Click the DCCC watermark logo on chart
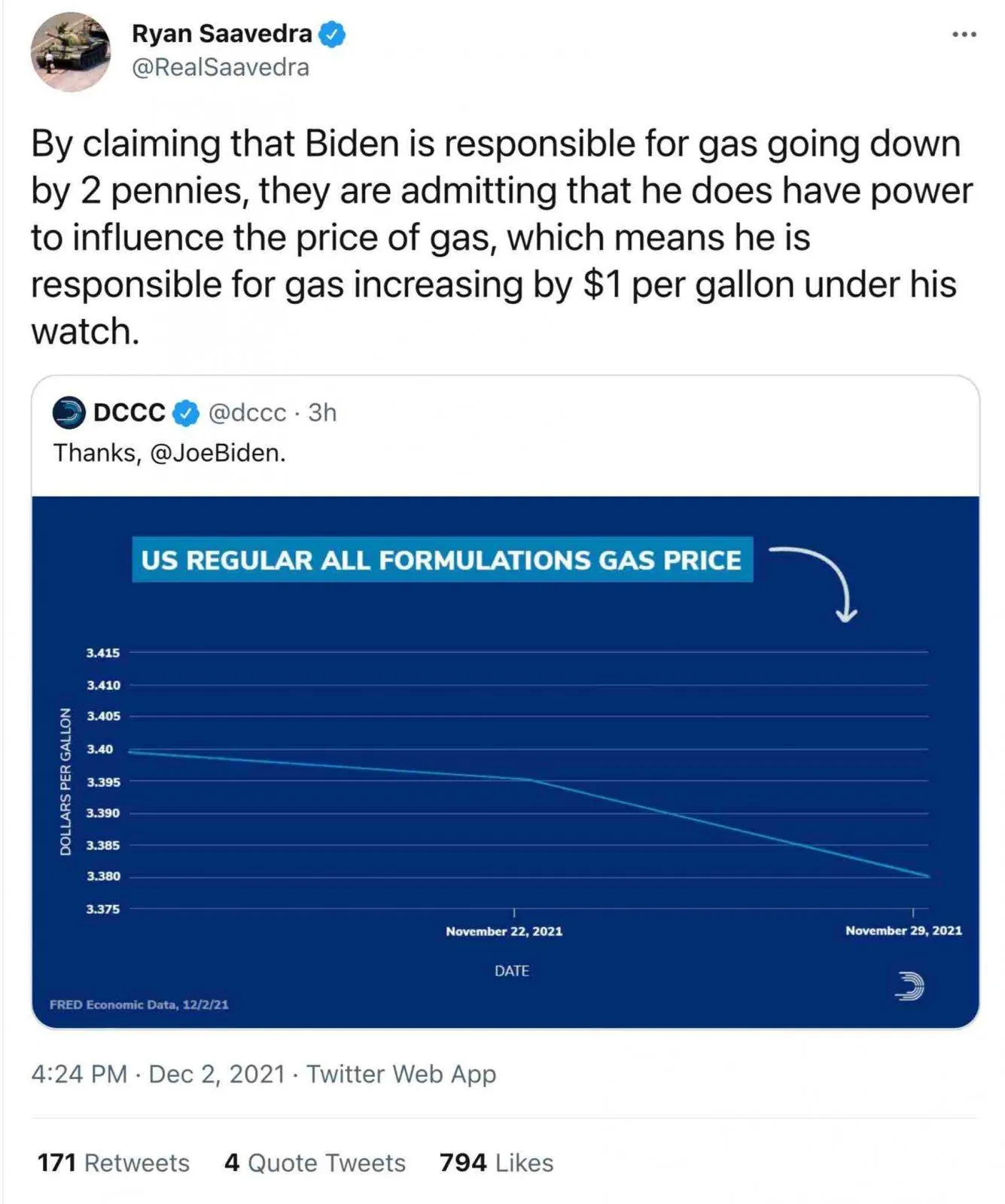1005x1204 pixels. coord(909,986)
